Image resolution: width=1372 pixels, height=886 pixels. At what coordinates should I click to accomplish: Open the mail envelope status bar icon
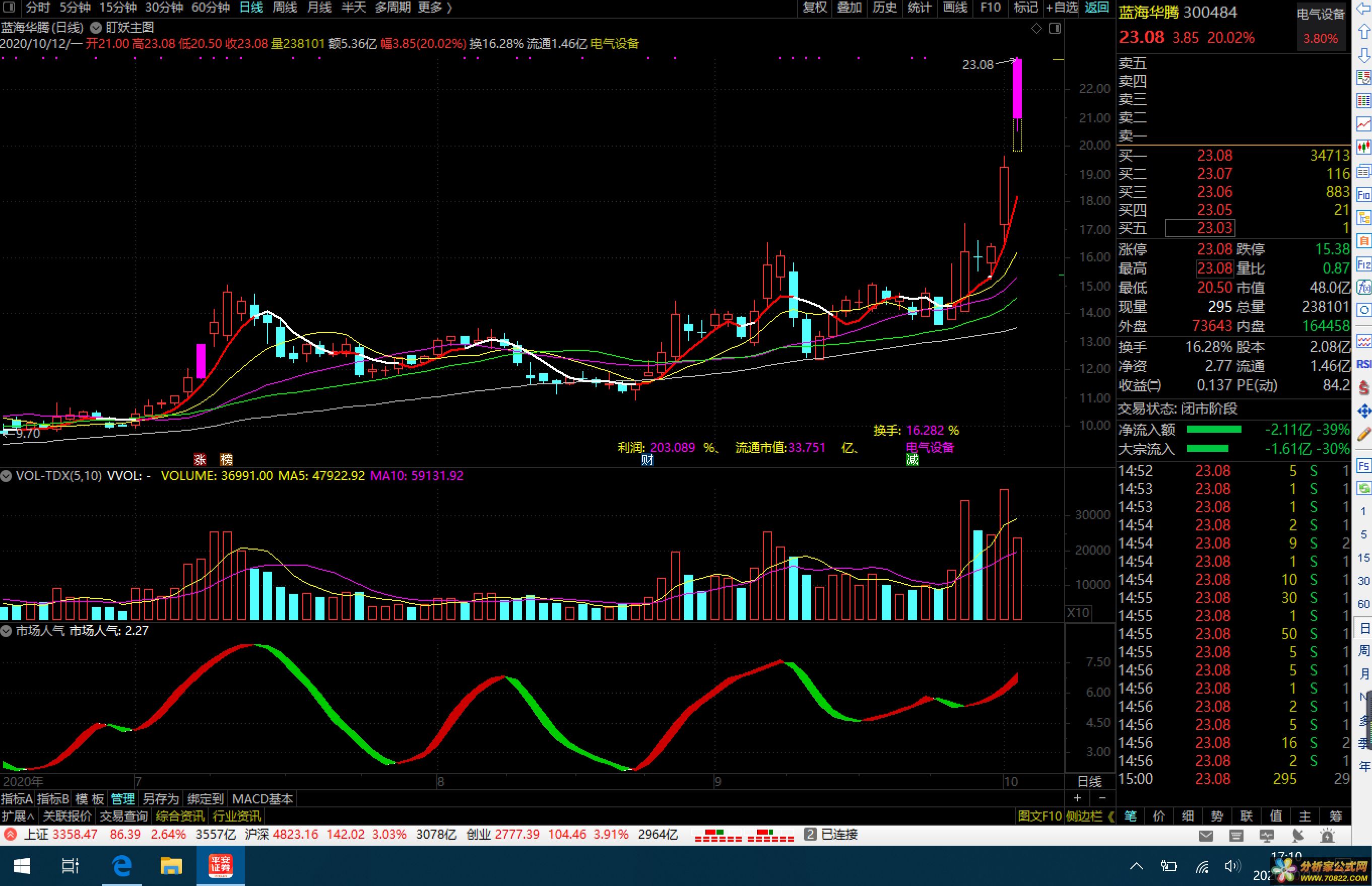1206,835
